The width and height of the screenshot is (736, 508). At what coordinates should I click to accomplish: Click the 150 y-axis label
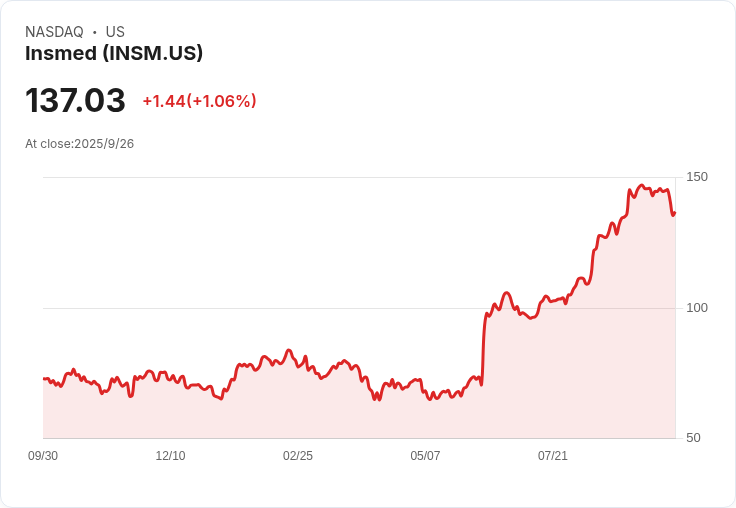click(697, 177)
